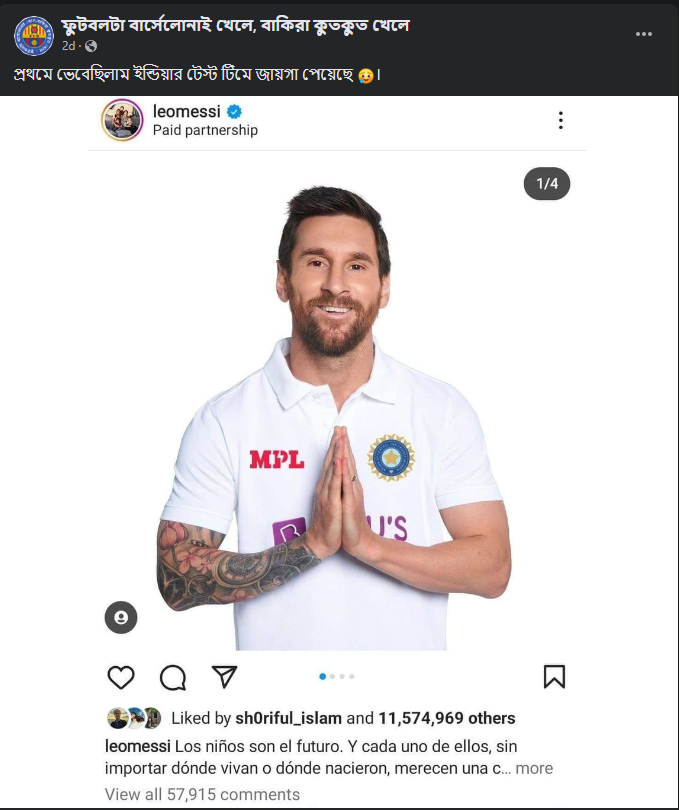The width and height of the screenshot is (679, 810).
Task: Save post with the bookmark icon
Action: [554, 677]
